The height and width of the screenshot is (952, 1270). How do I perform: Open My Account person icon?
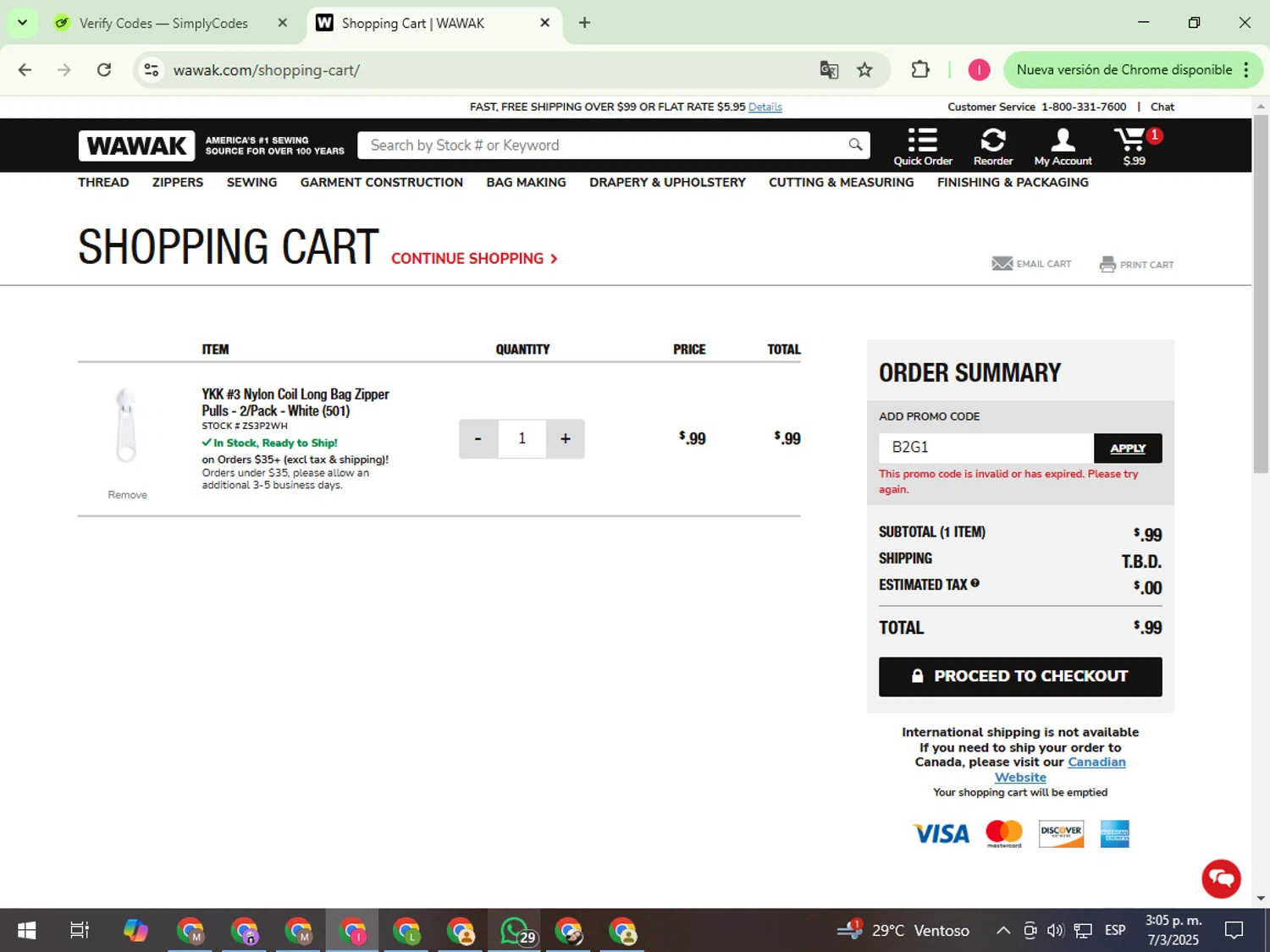point(1063,140)
